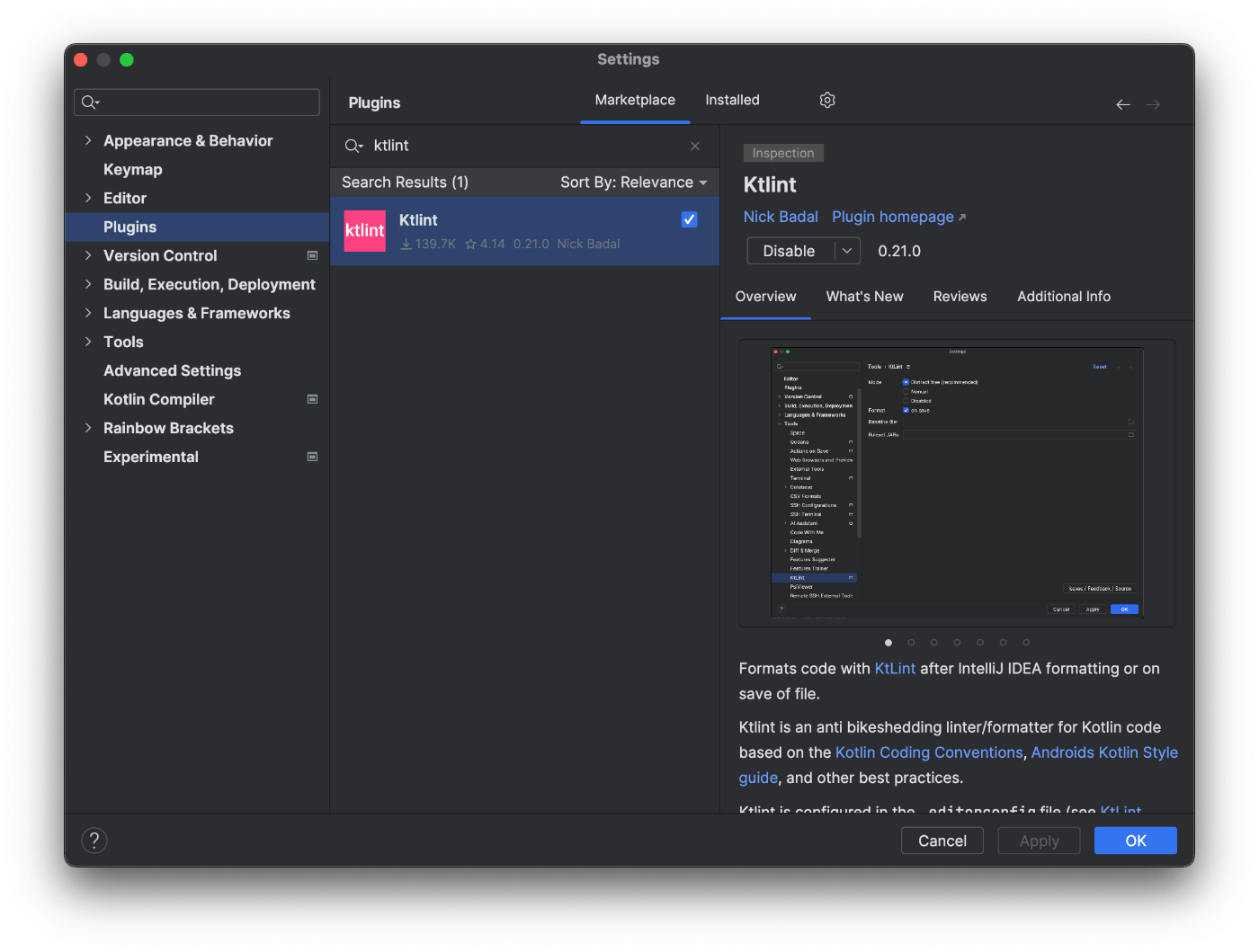Screen dimensions: 1259x952
Task: Switch to the Installed tab
Action: pos(732,100)
